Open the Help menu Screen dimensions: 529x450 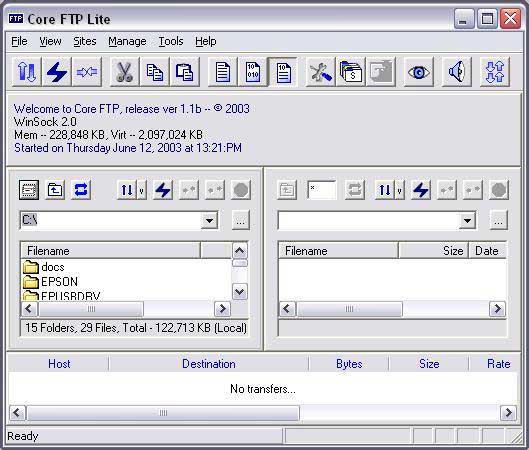coord(205,41)
